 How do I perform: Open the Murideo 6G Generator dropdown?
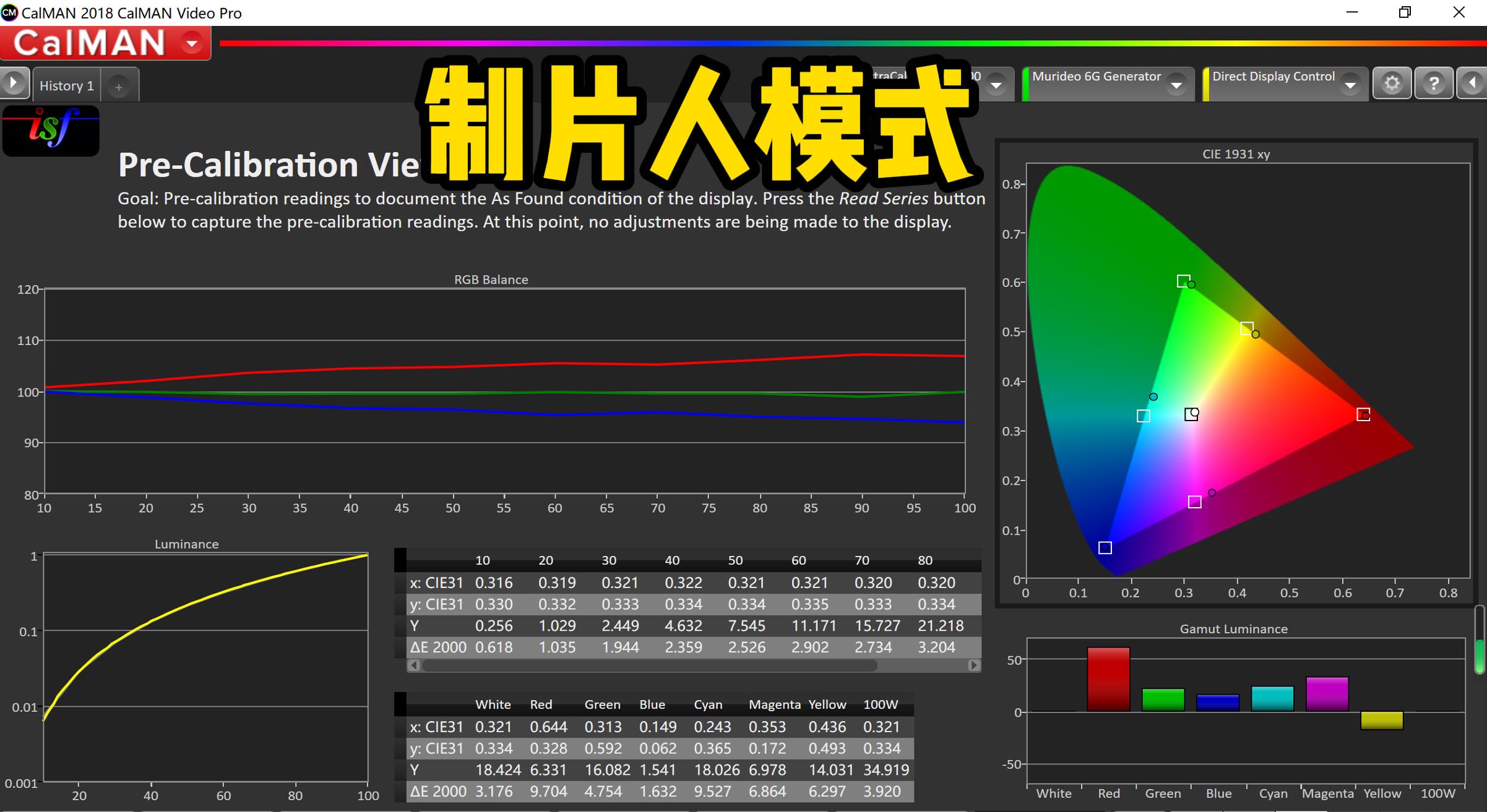point(1178,86)
